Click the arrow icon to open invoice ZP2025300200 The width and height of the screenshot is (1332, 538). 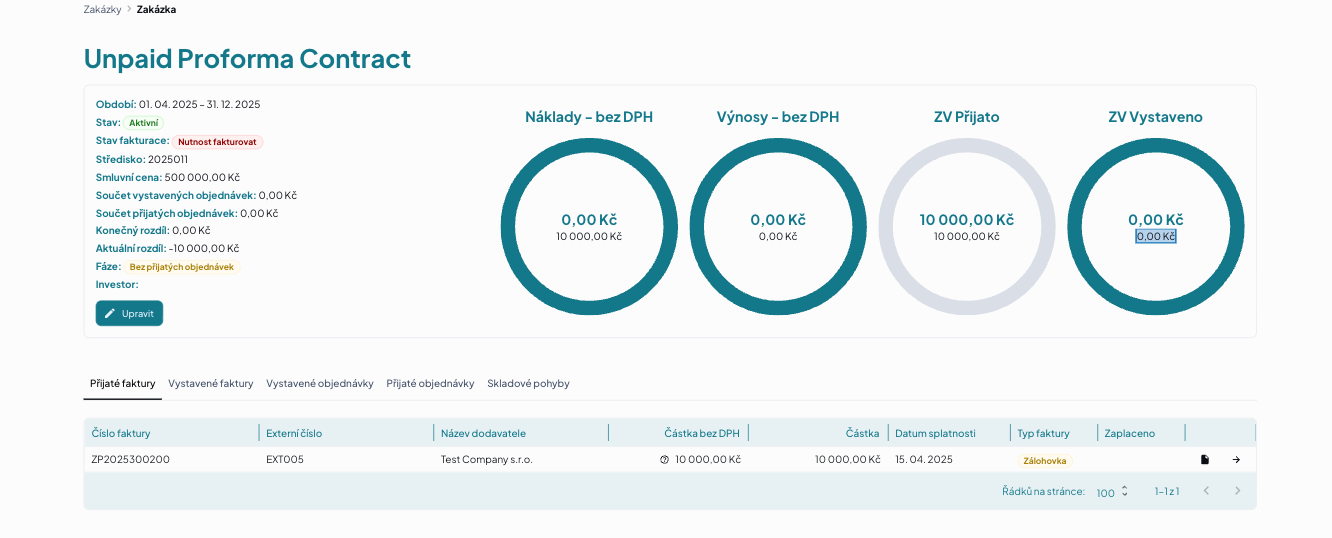[1236, 460]
